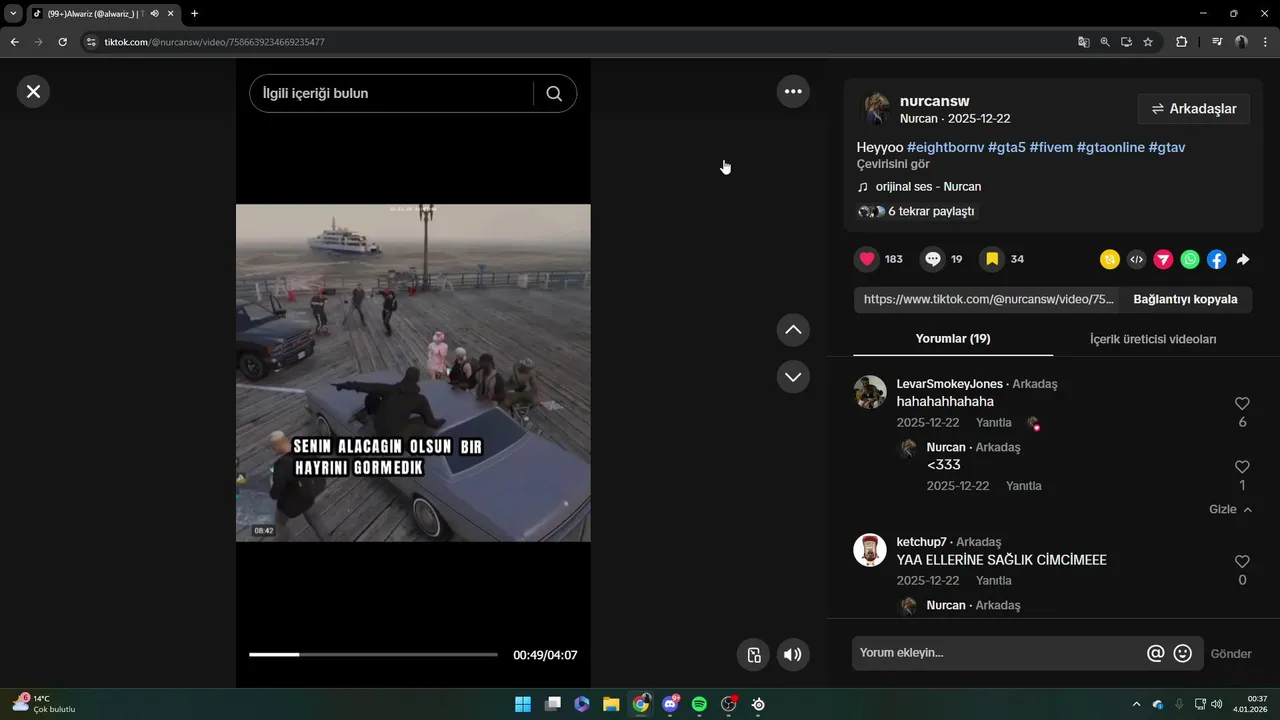Go to the previous video with up arrow
The height and width of the screenshot is (720, 1280).
point(793,329)
